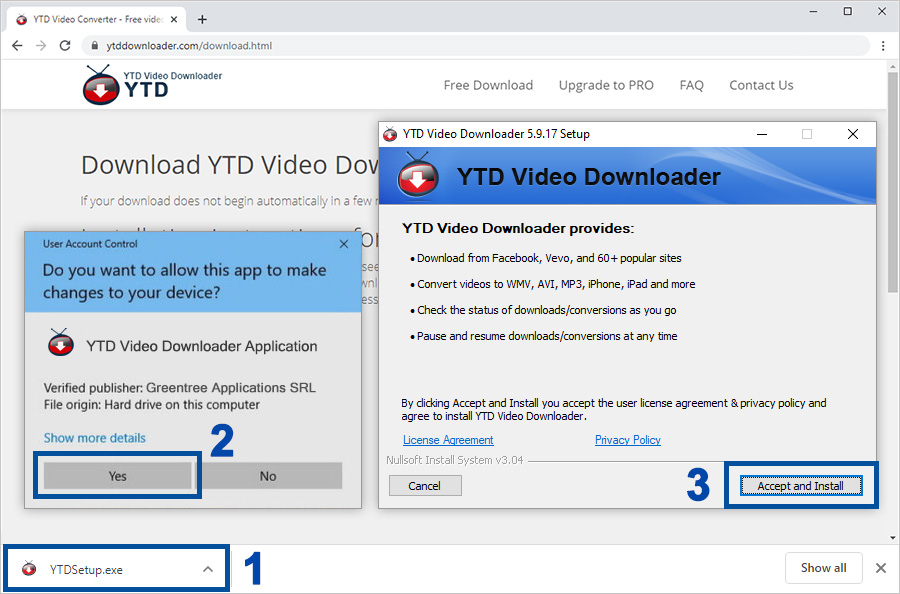Open the downloaded YTDSetup.exe file
This screenshot has height=594, width=900.
(x=86, y=570)
